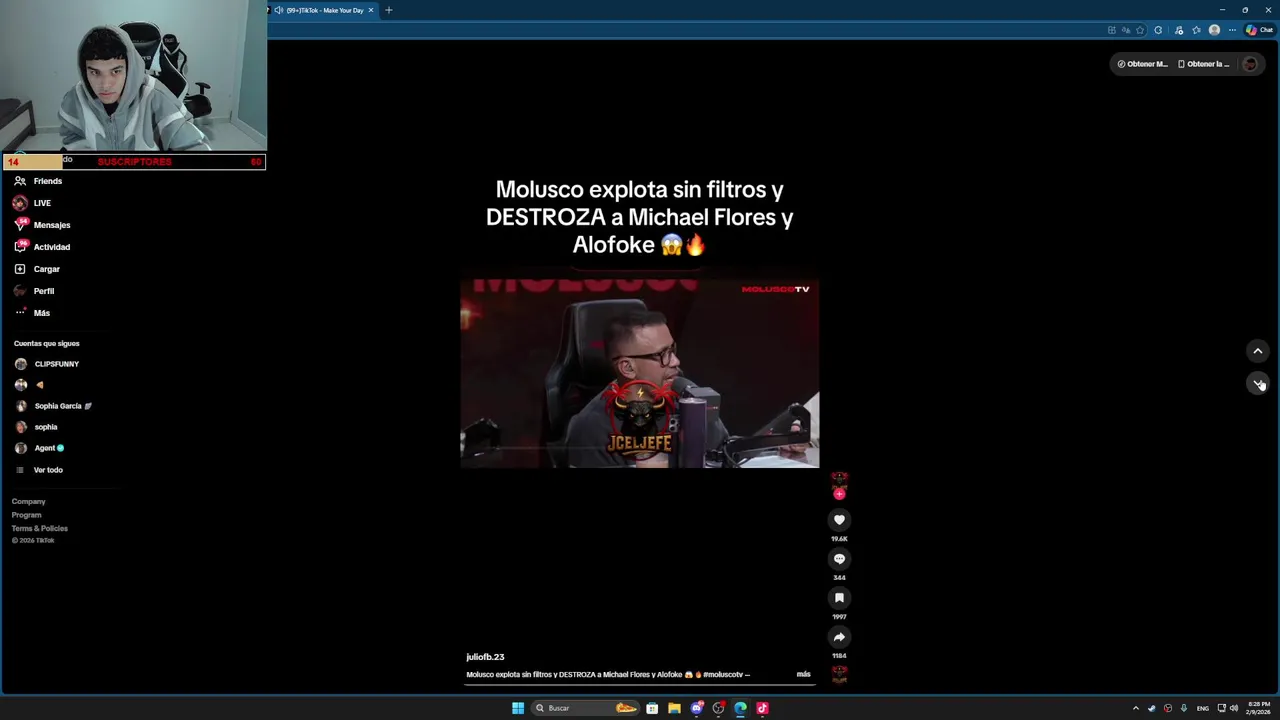Open Agent verified account
The width and height of the screenshot is (1280, 720).
coord(40,448)
